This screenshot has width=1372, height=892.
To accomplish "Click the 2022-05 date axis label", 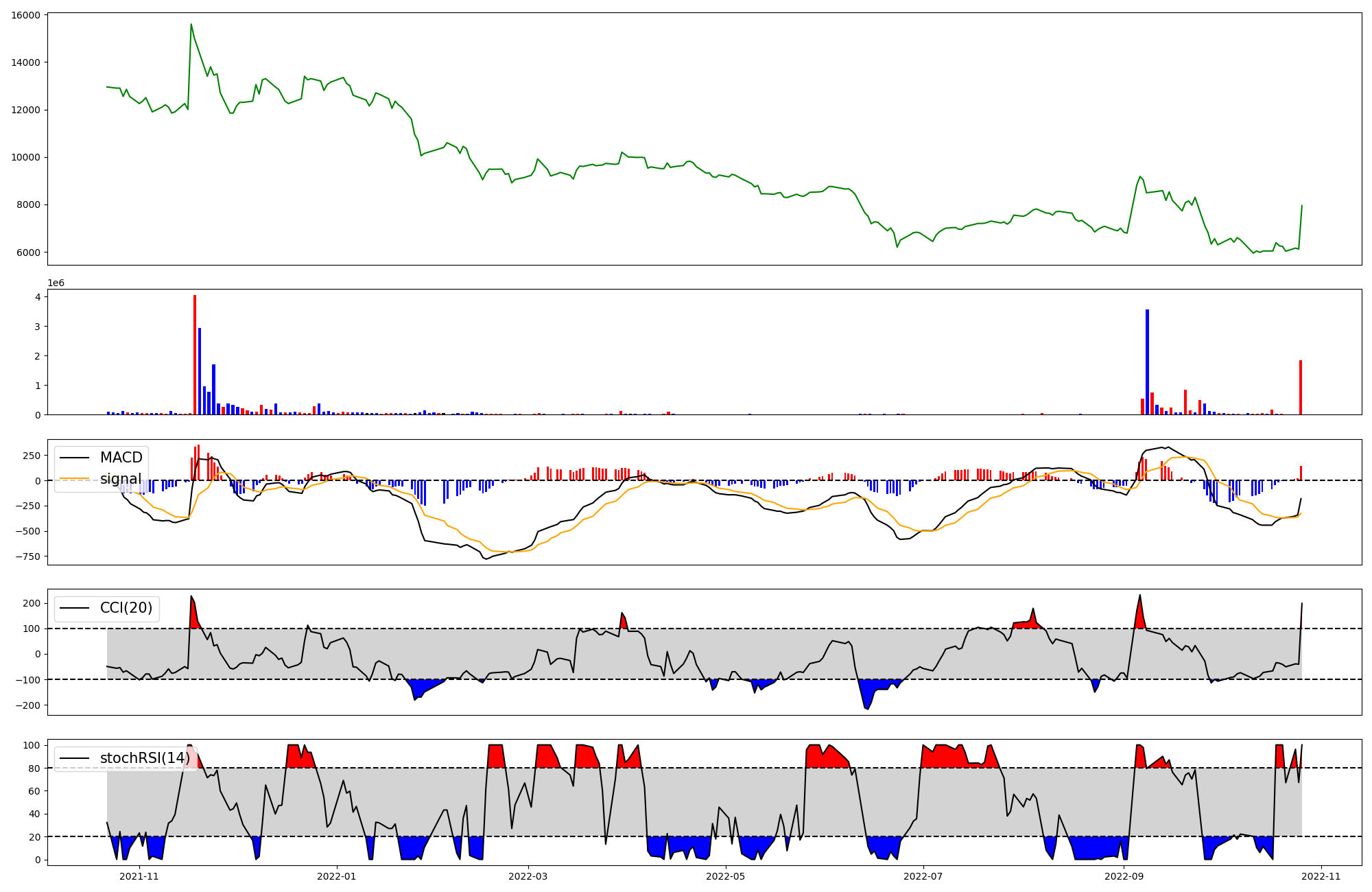I will (726, 876).
